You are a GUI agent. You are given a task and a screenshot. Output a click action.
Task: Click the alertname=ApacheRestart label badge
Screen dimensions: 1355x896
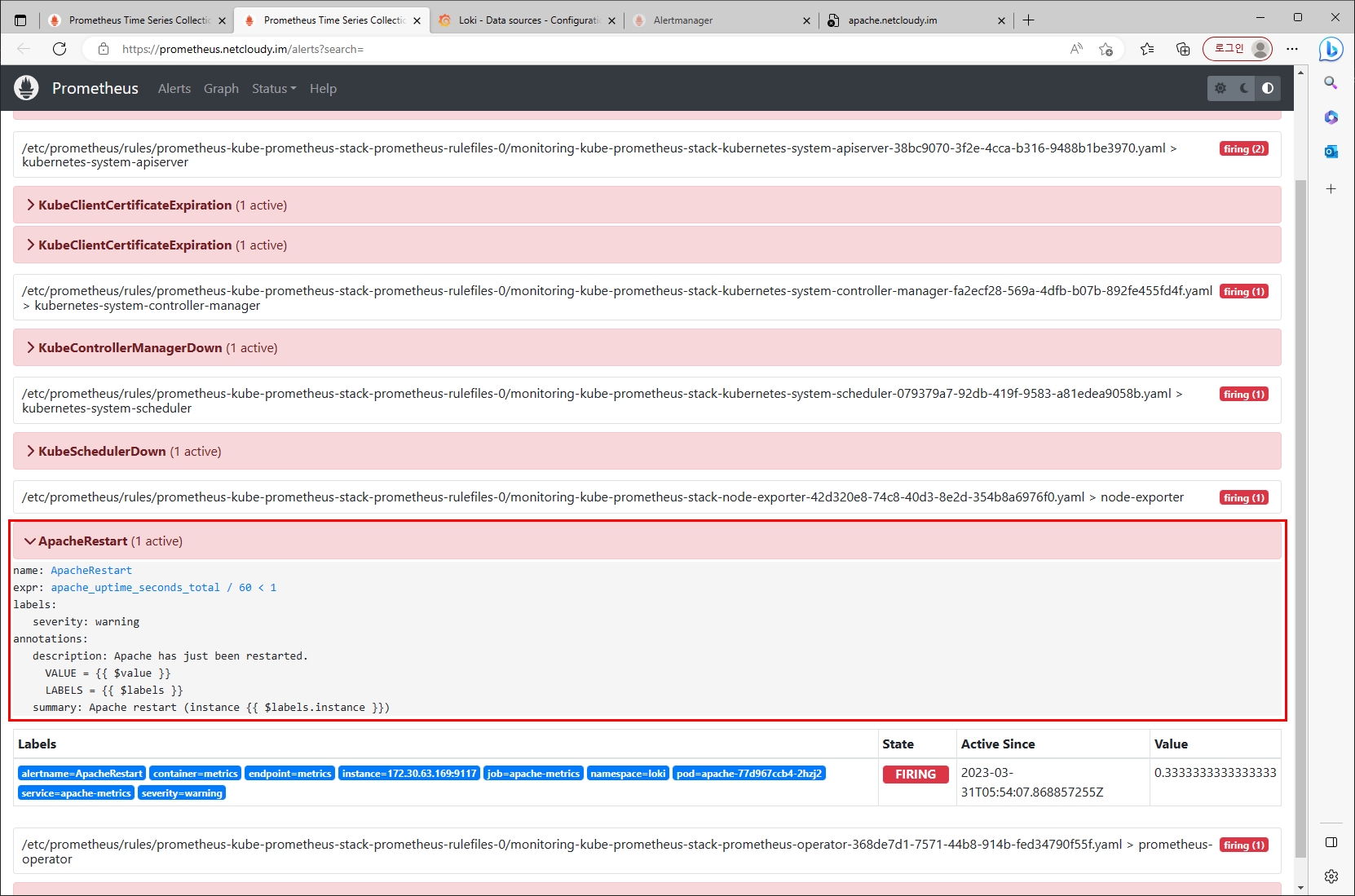[x=82, y=773]
